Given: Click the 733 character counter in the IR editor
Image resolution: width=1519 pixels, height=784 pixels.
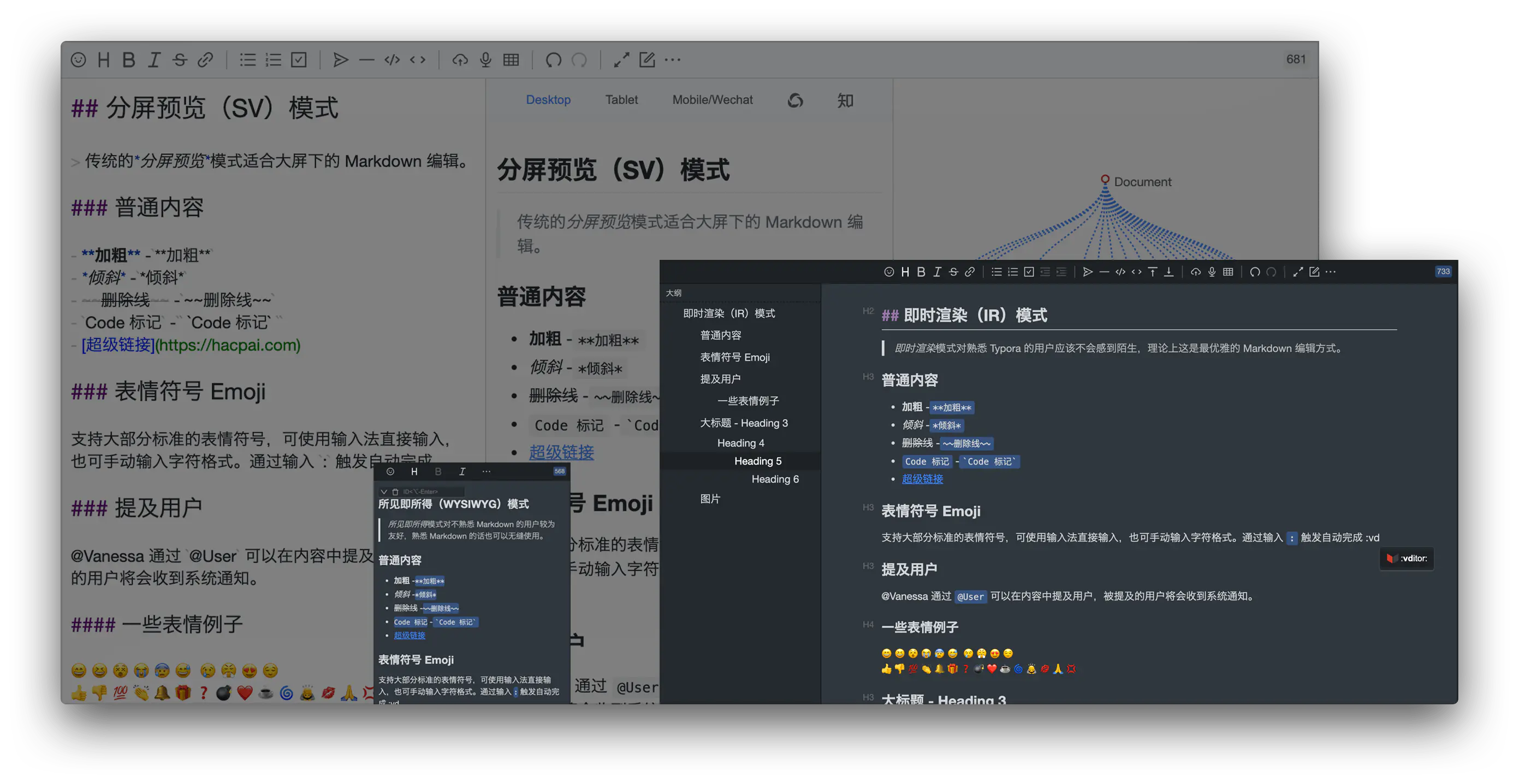Looking at the screenshot, I should point(1443,272).
